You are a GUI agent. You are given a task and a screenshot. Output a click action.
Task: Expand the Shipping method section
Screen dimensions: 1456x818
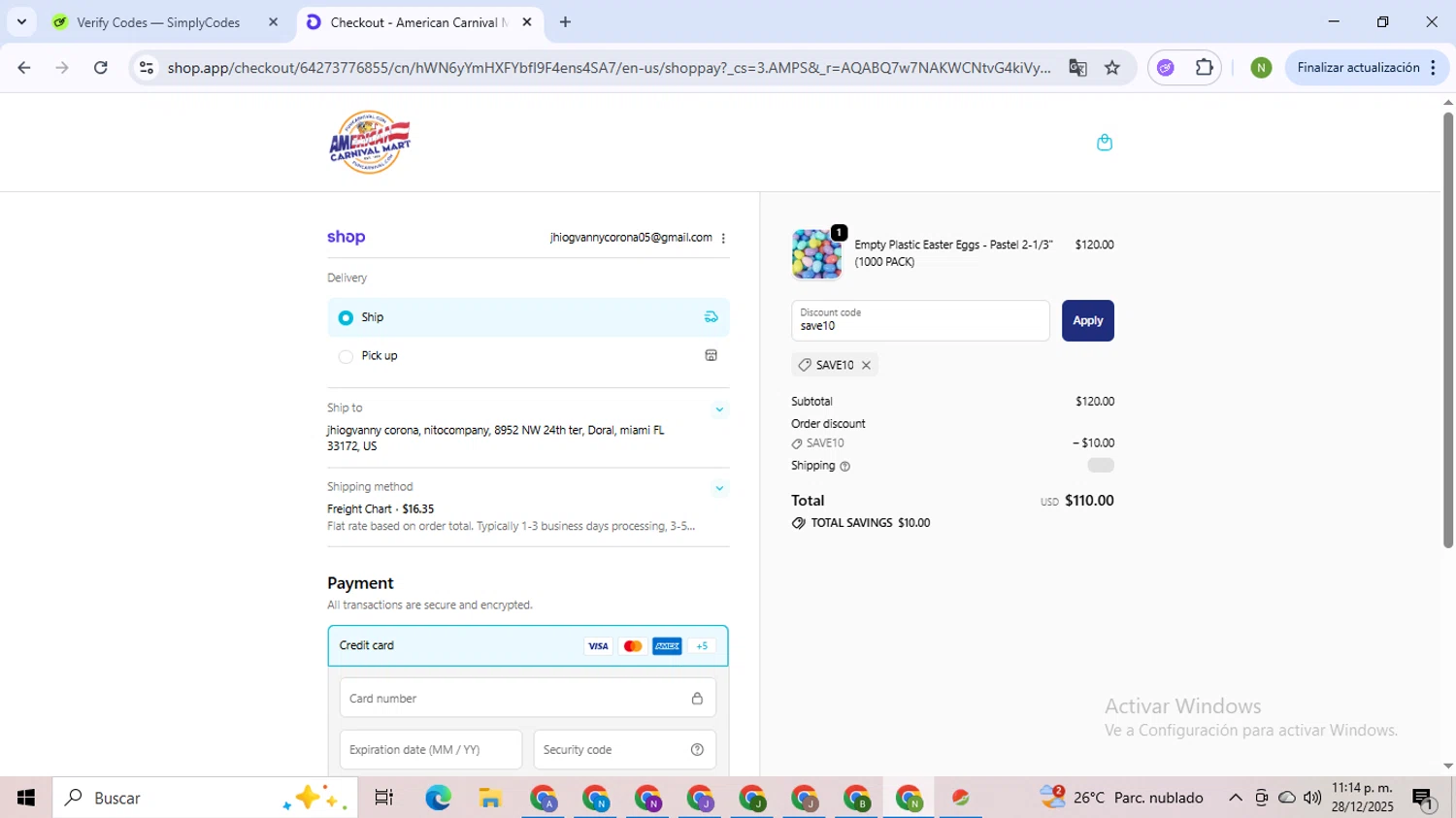pos(719,488)
